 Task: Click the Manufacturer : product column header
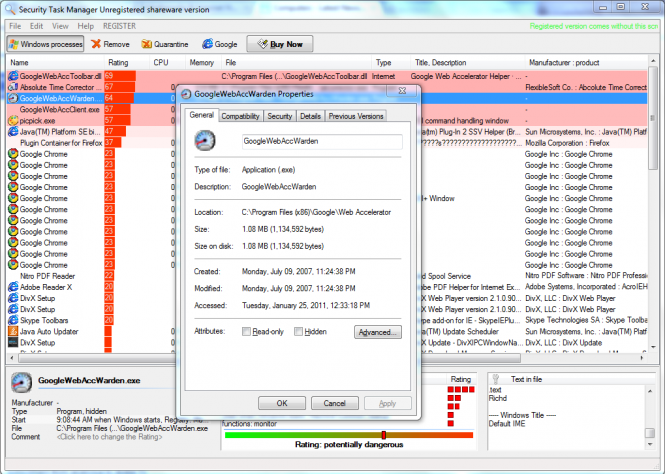click(x=586, y=63)
